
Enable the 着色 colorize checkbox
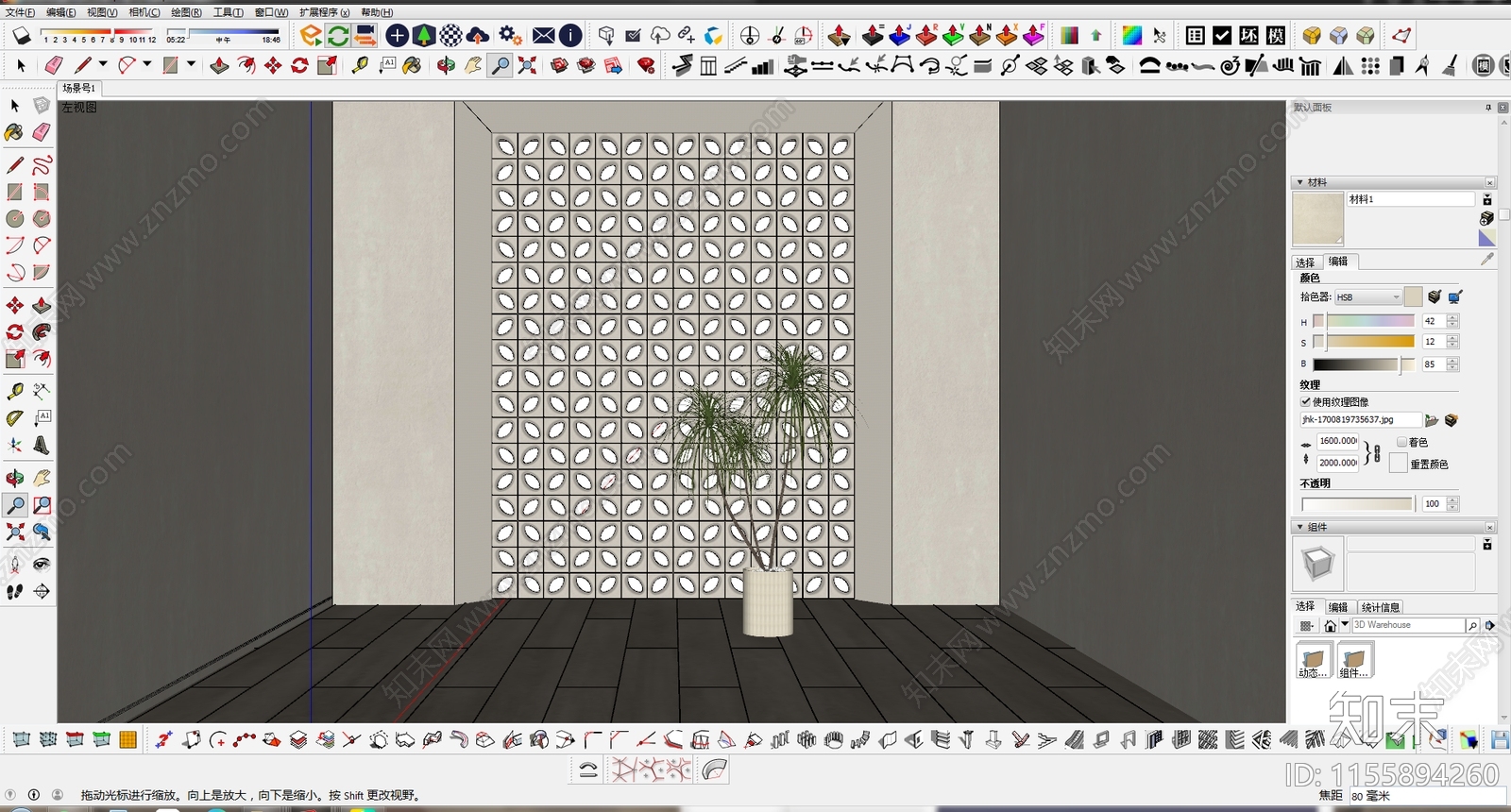[x=1401, y=442]
